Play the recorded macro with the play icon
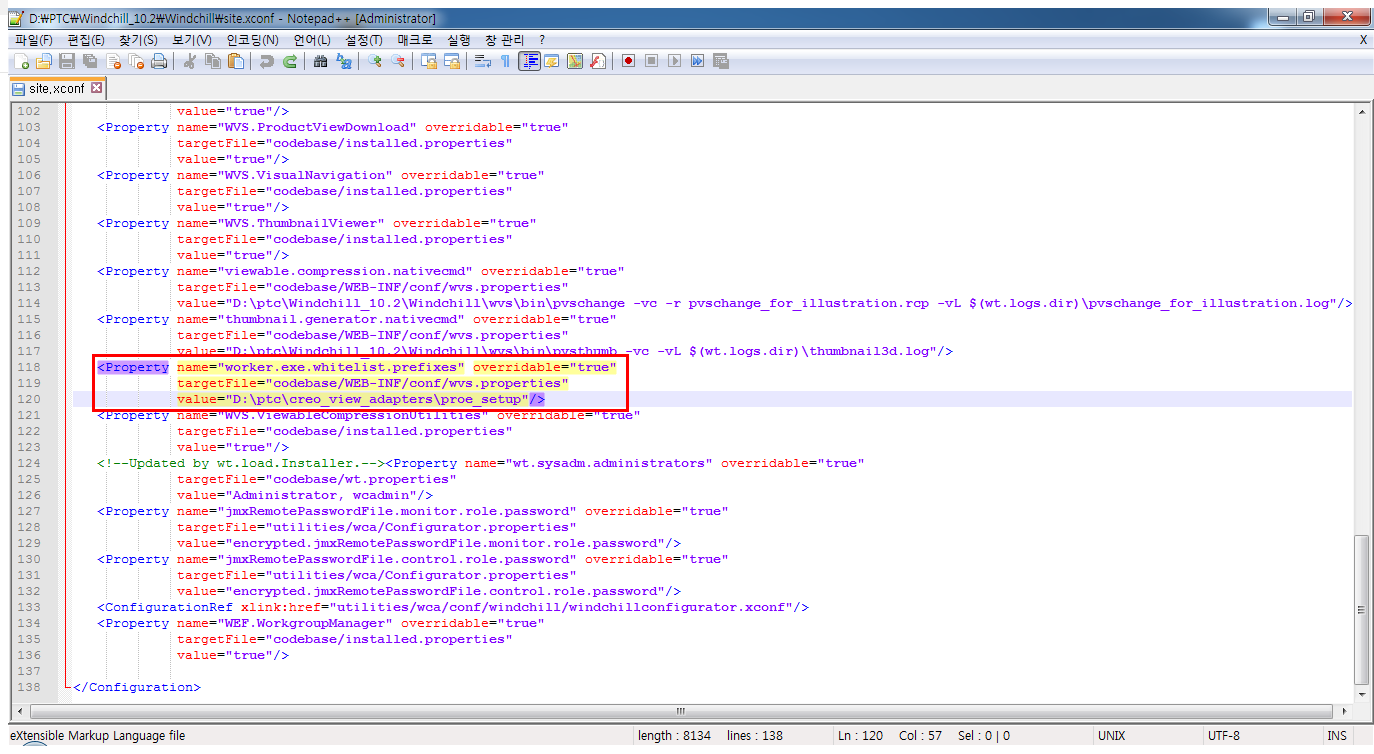 [675, 61]
